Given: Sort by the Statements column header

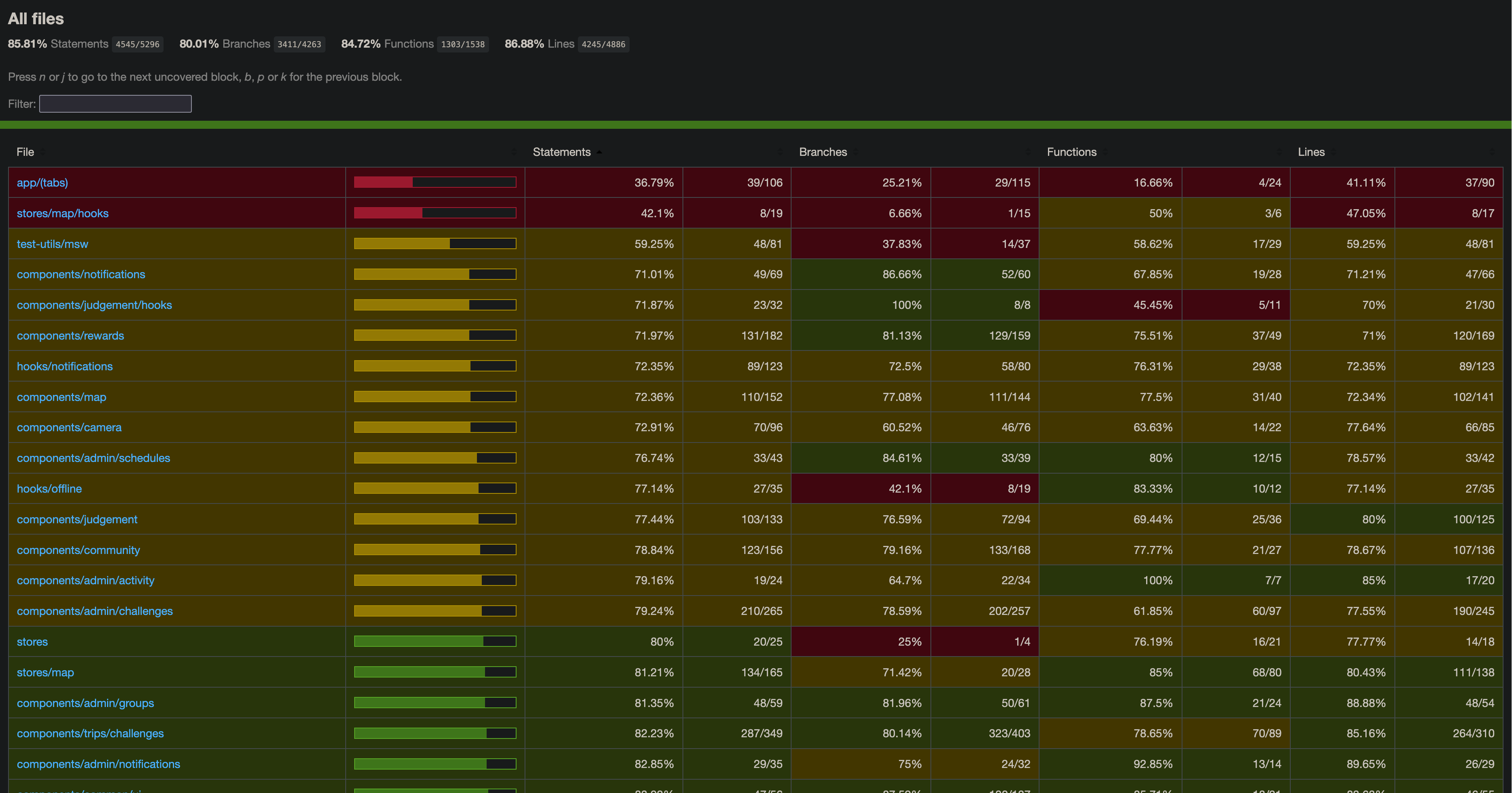Looking at the screenshot, I should click(561, 152).
